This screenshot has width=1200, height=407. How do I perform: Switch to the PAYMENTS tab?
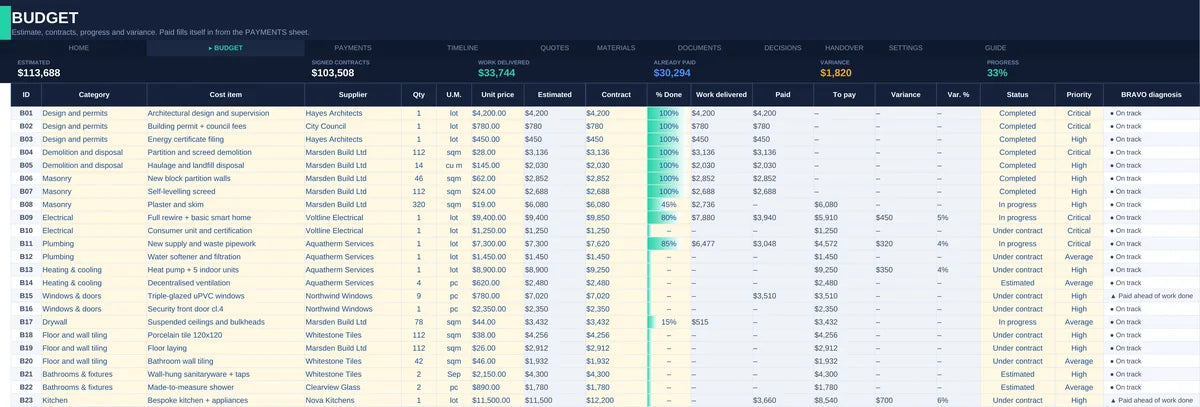coord(353,48)
